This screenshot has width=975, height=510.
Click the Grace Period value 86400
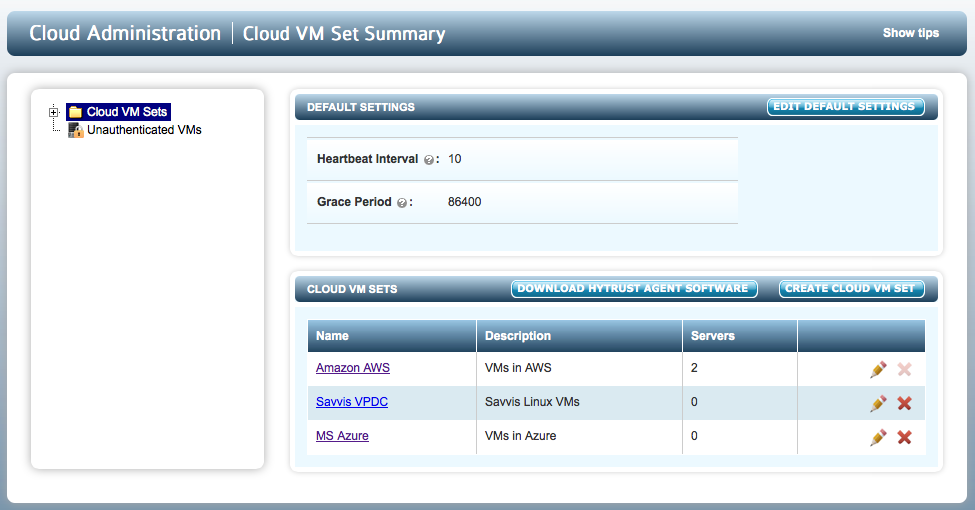click(x=464, y=202)
